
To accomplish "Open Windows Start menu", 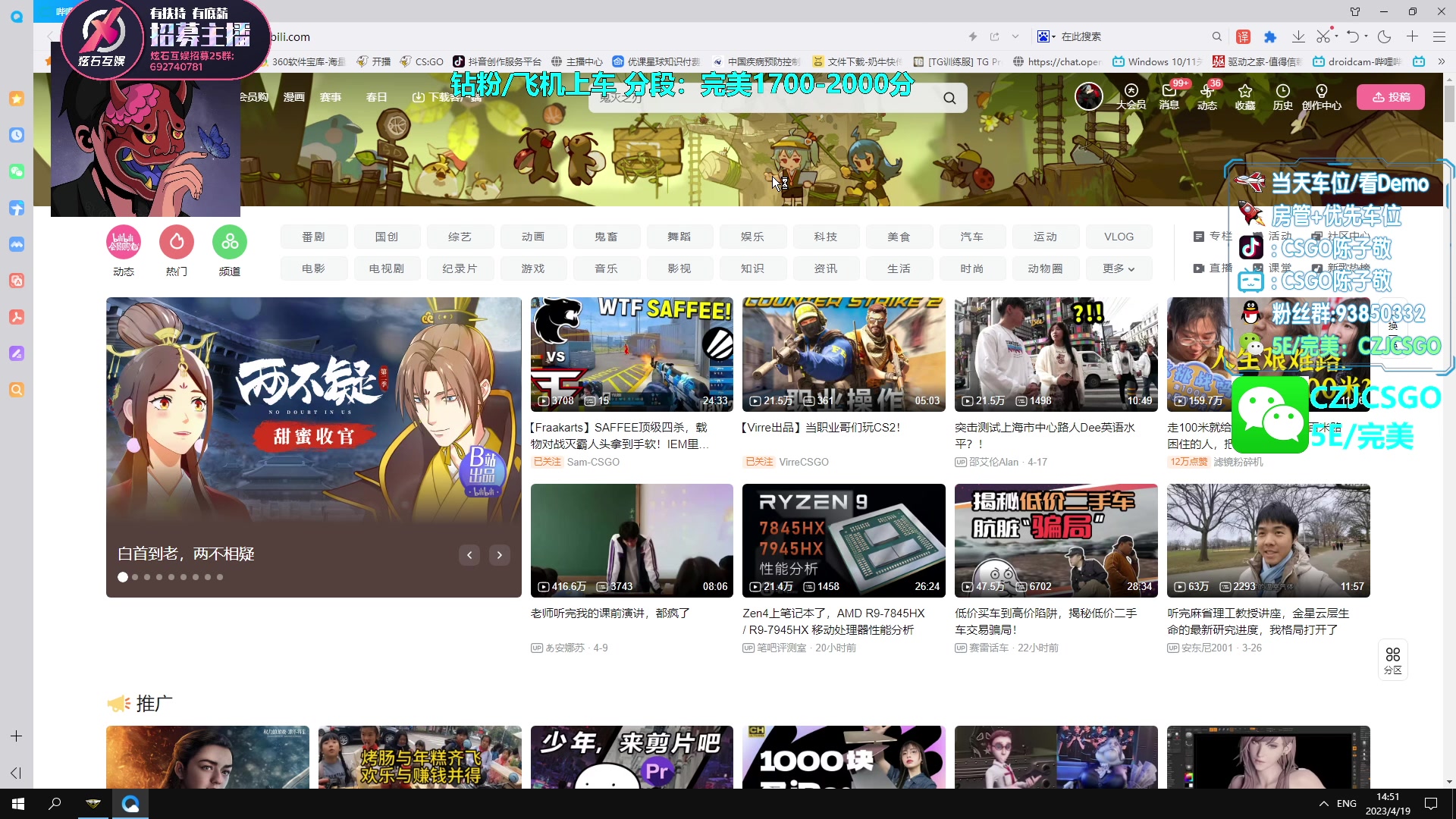I will coord(18,804).
